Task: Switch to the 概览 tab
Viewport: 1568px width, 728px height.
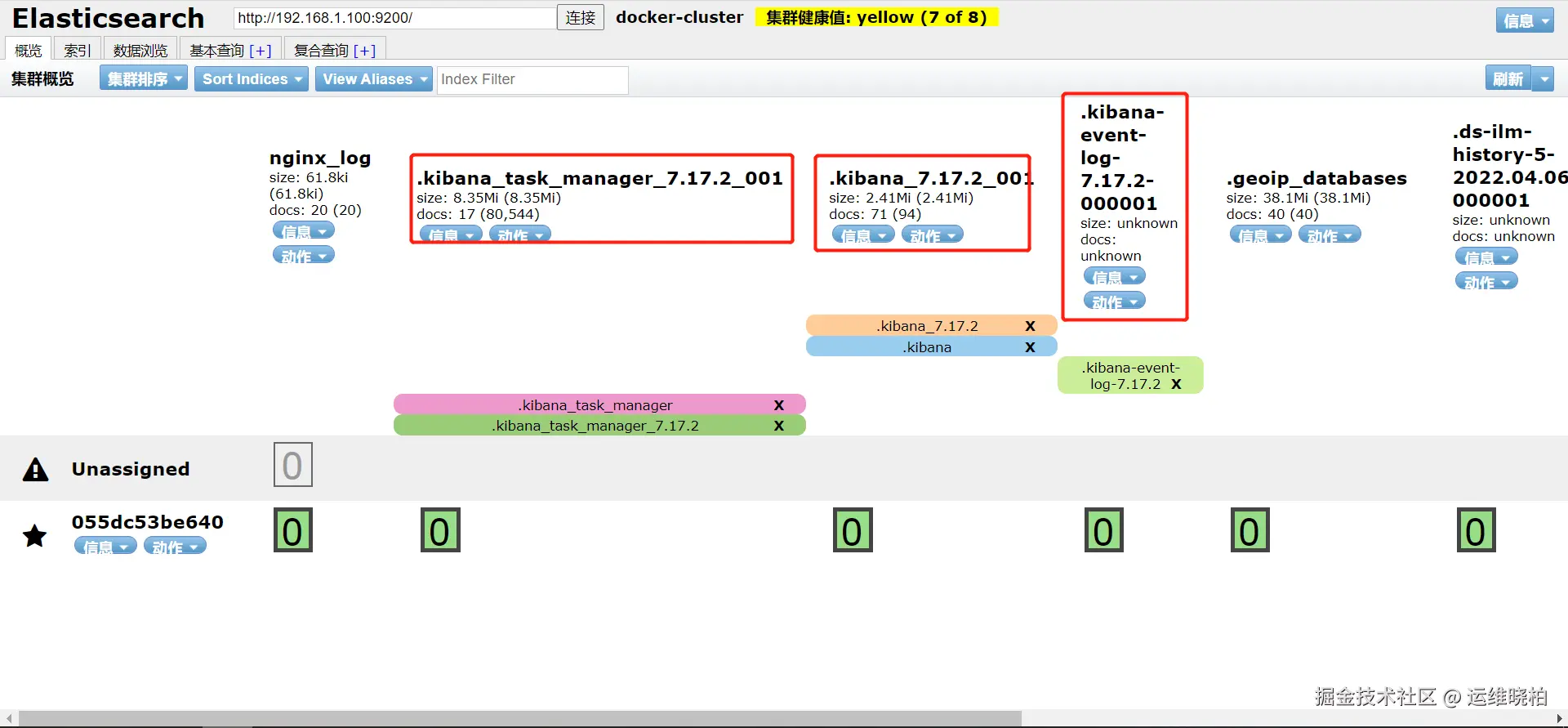Action: click(29, 50)
